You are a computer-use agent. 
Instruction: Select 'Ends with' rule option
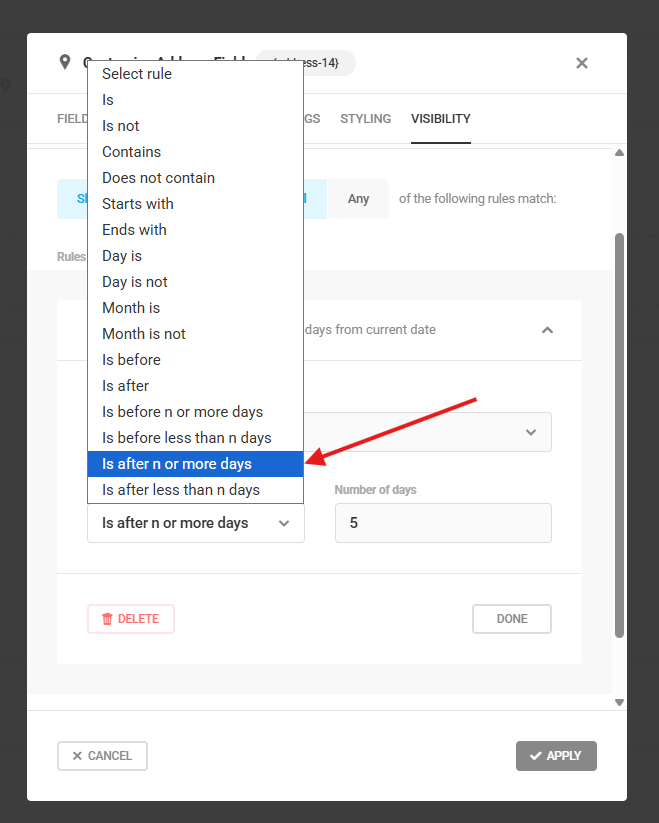[195, 230]
